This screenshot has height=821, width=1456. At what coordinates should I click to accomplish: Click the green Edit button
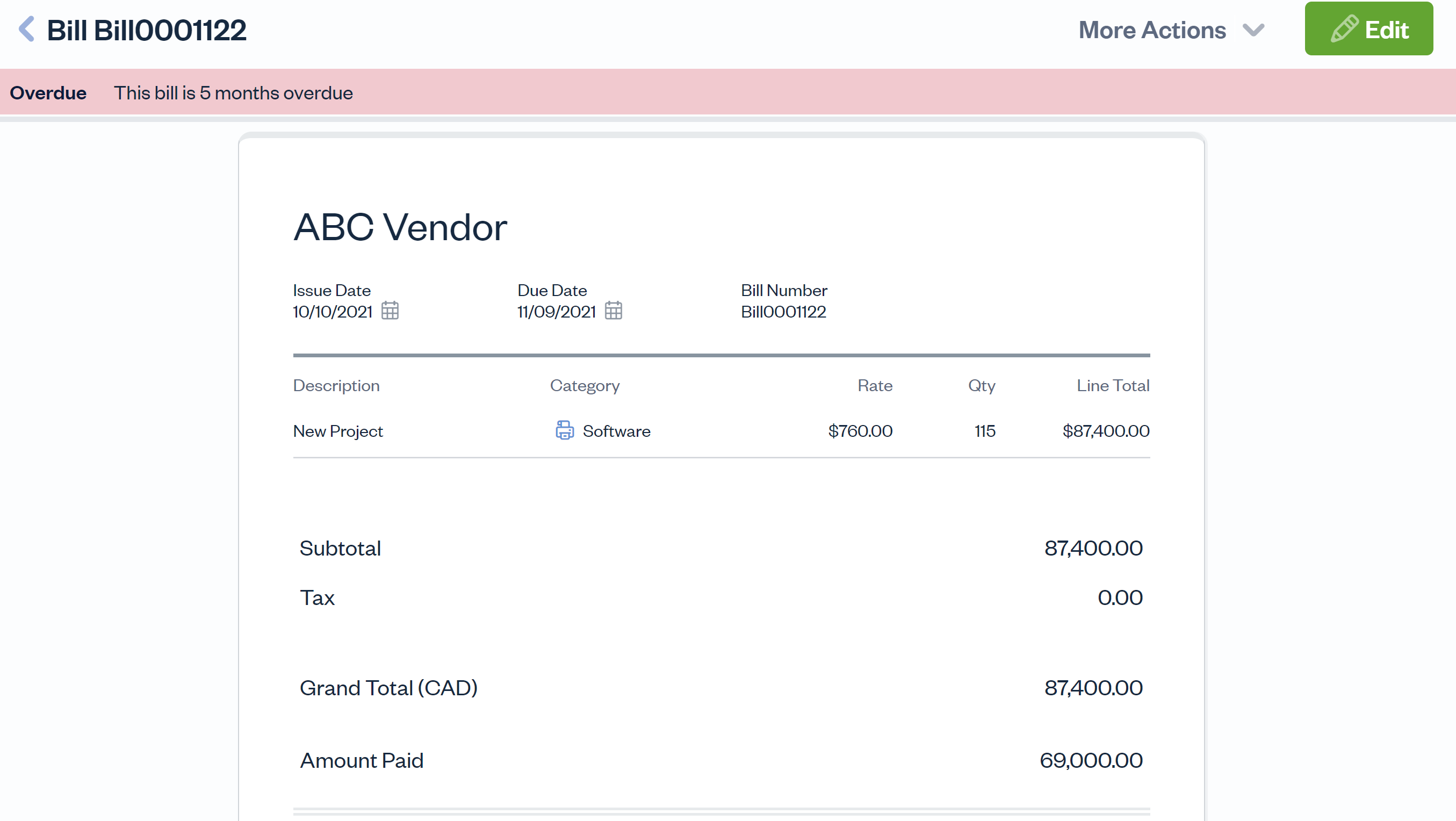1368,29
